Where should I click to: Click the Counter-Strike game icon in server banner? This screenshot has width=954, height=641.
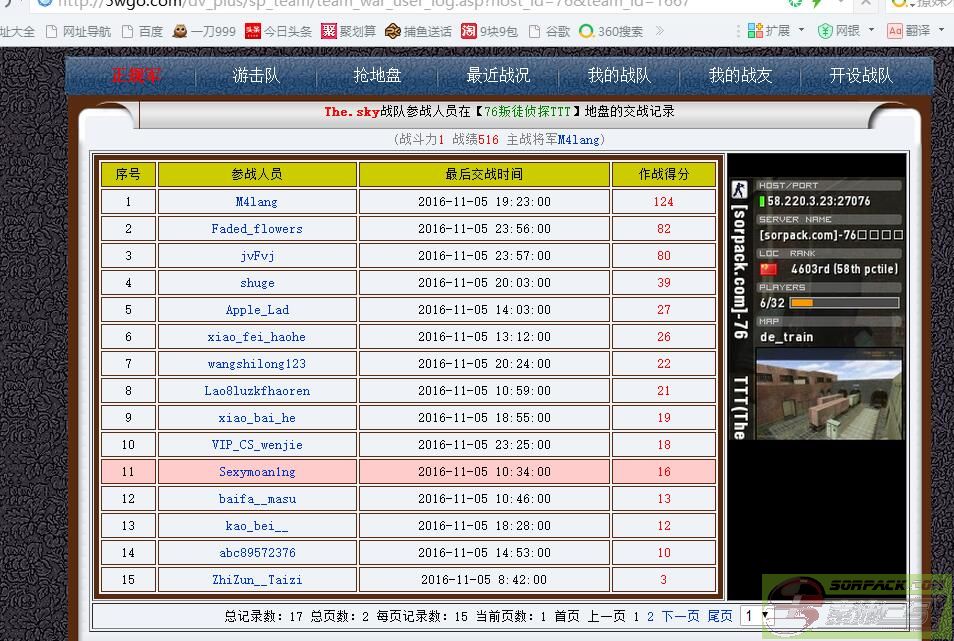click(739, 191)
